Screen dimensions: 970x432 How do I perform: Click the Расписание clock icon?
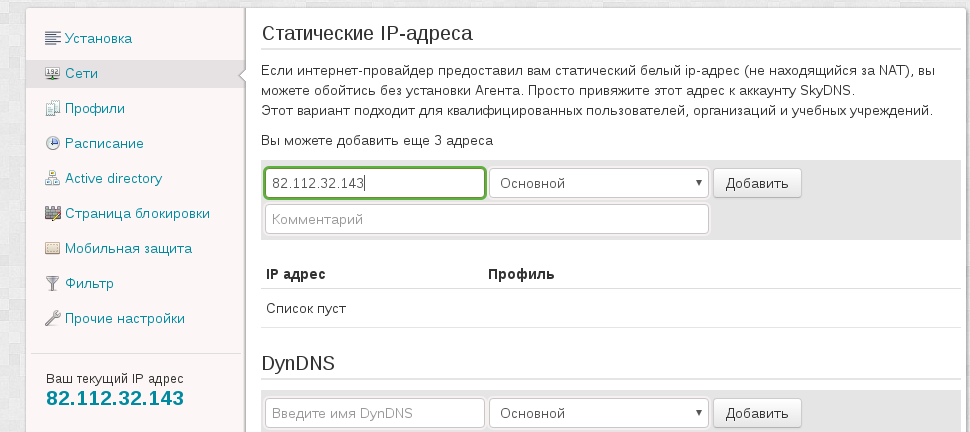pyautogui.click(x=53, y=144)
